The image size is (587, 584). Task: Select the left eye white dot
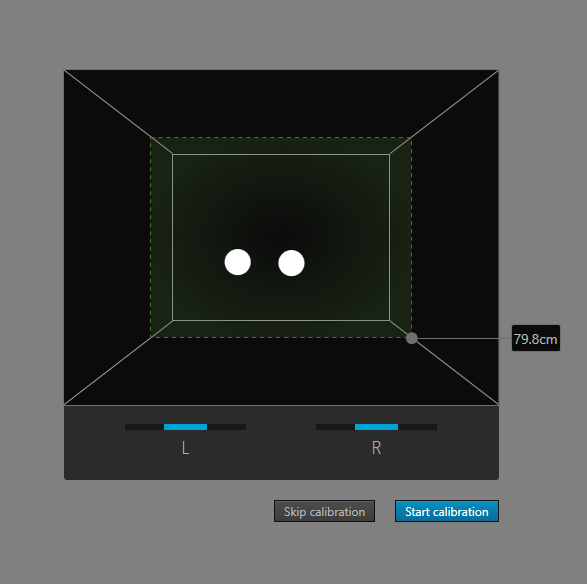click(x=238, y=262)
